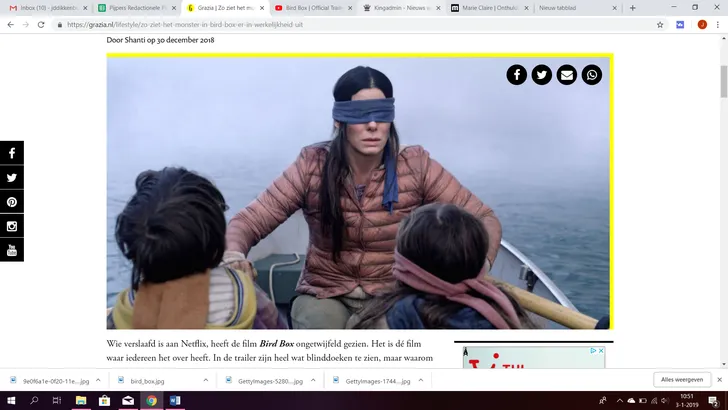Open YouTube from left black sidebar

12,250
